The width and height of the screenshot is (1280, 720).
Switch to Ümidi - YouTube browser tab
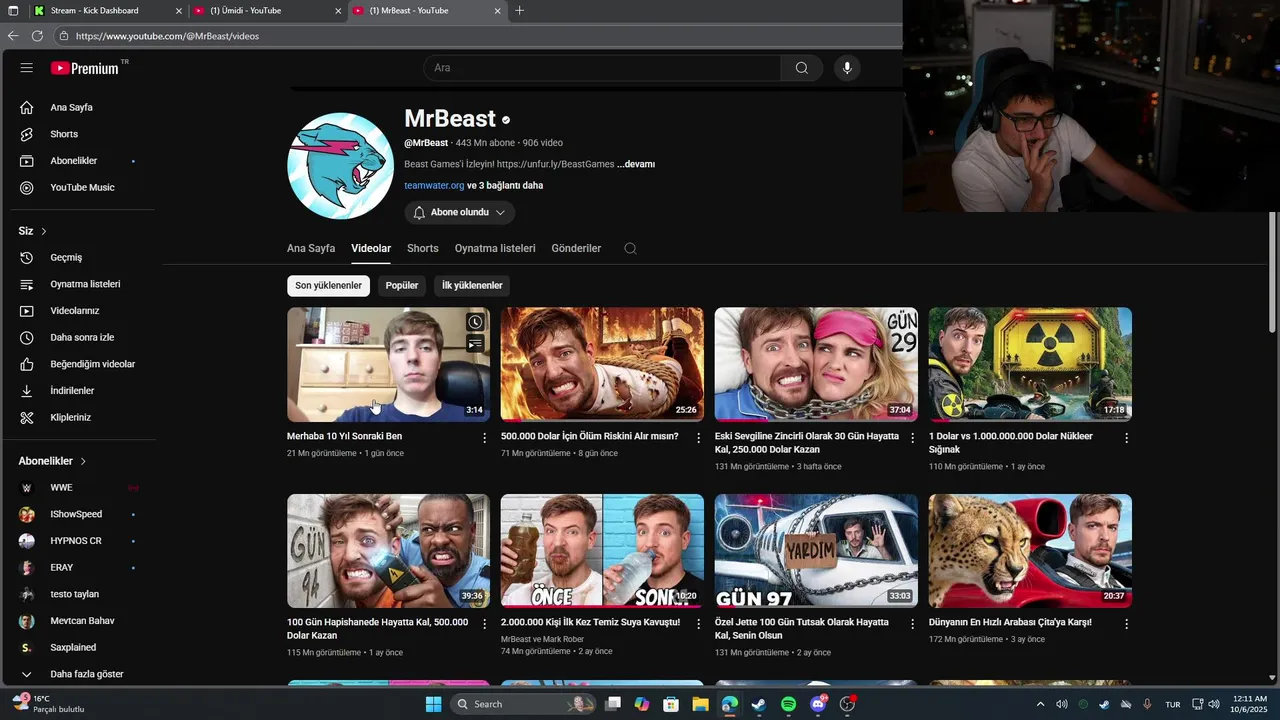pyautogui.click(x=267, y=11)
